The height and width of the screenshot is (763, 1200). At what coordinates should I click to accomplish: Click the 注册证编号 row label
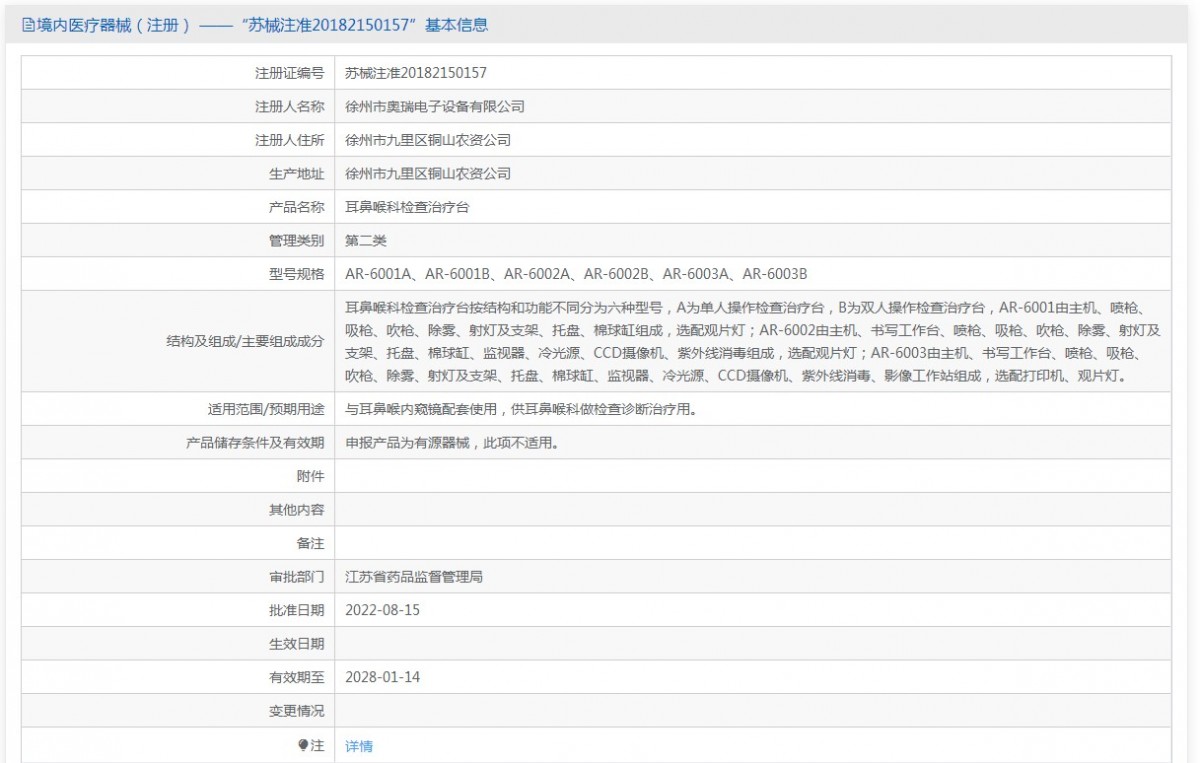pos(290,73)
